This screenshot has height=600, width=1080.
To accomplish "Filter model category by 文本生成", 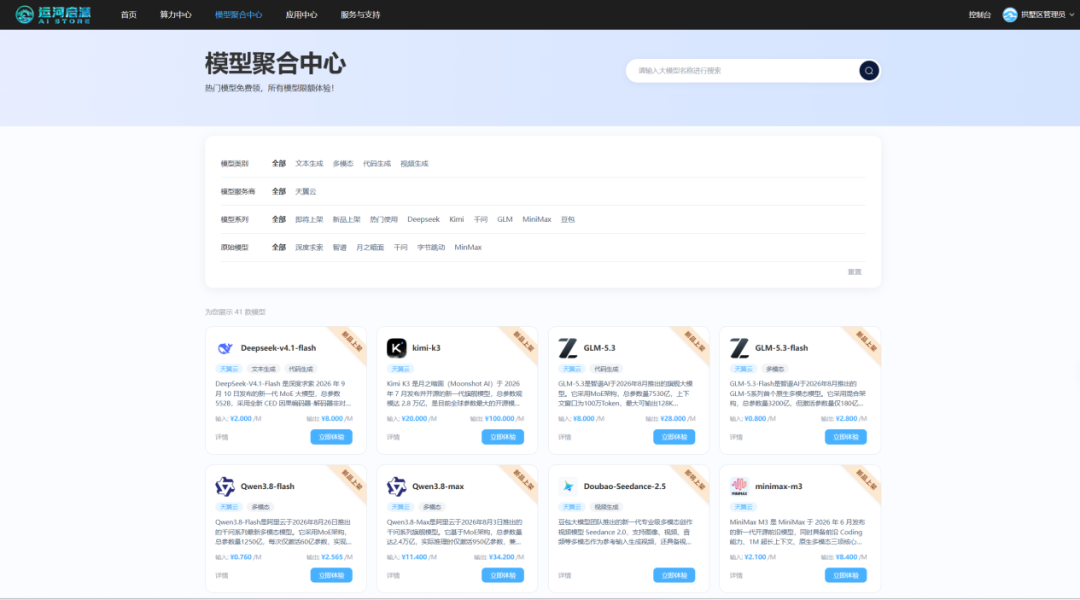I will coord(309,164).
